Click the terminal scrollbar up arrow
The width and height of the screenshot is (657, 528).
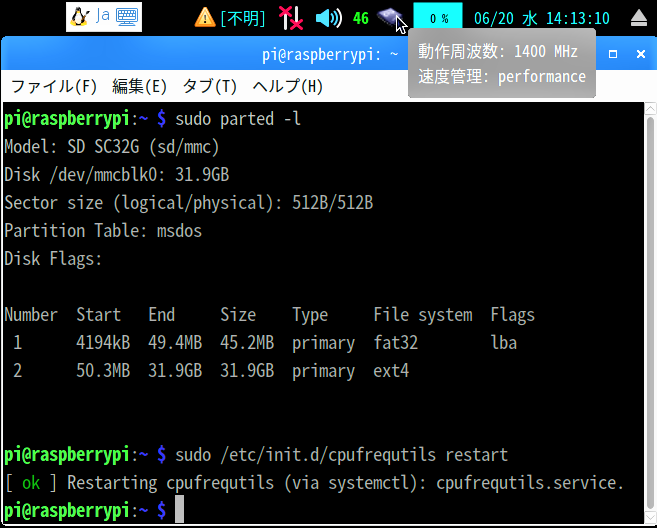point(650,109)
